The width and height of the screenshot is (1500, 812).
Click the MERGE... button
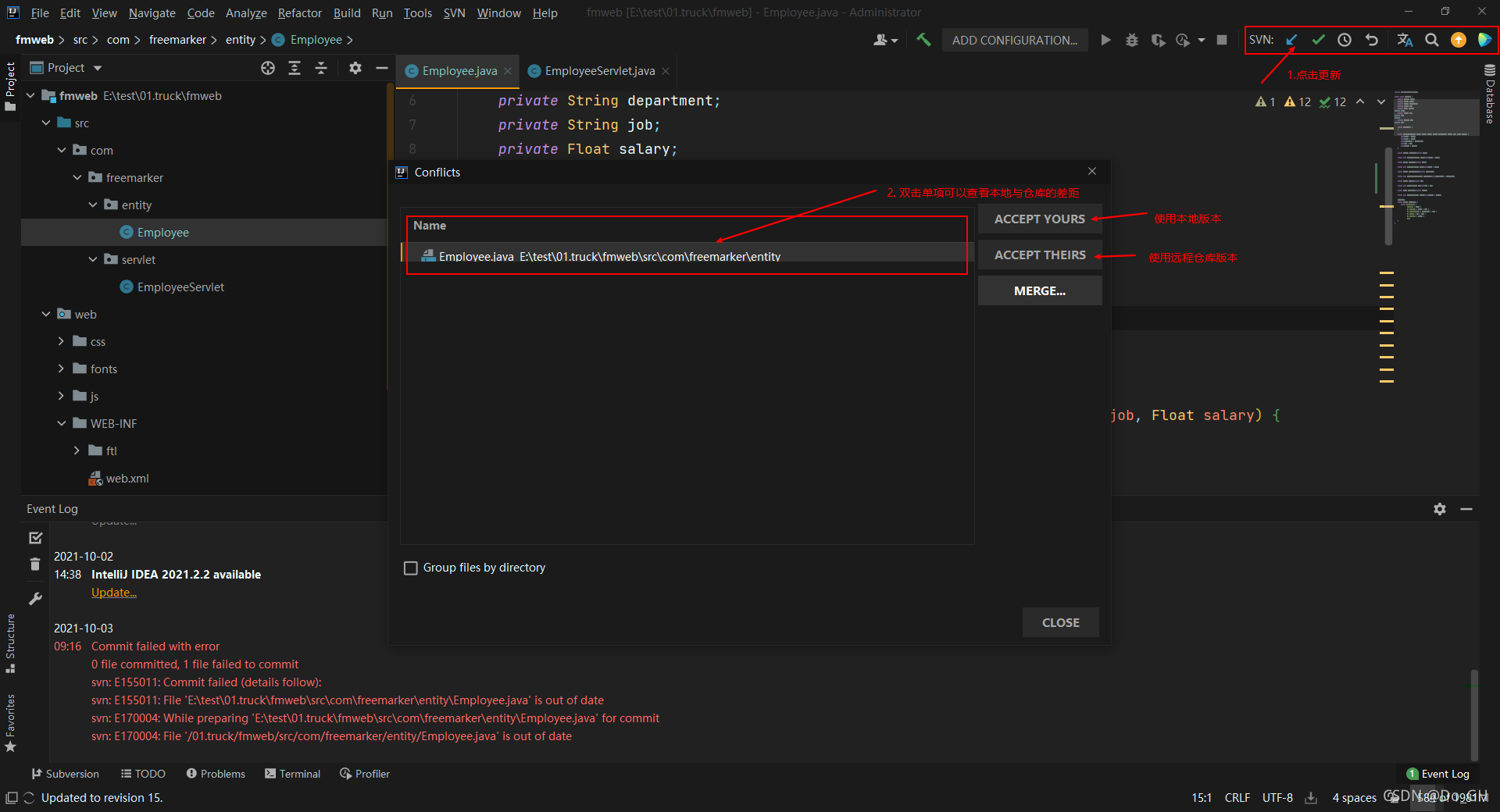click(x=1040, y=291)
